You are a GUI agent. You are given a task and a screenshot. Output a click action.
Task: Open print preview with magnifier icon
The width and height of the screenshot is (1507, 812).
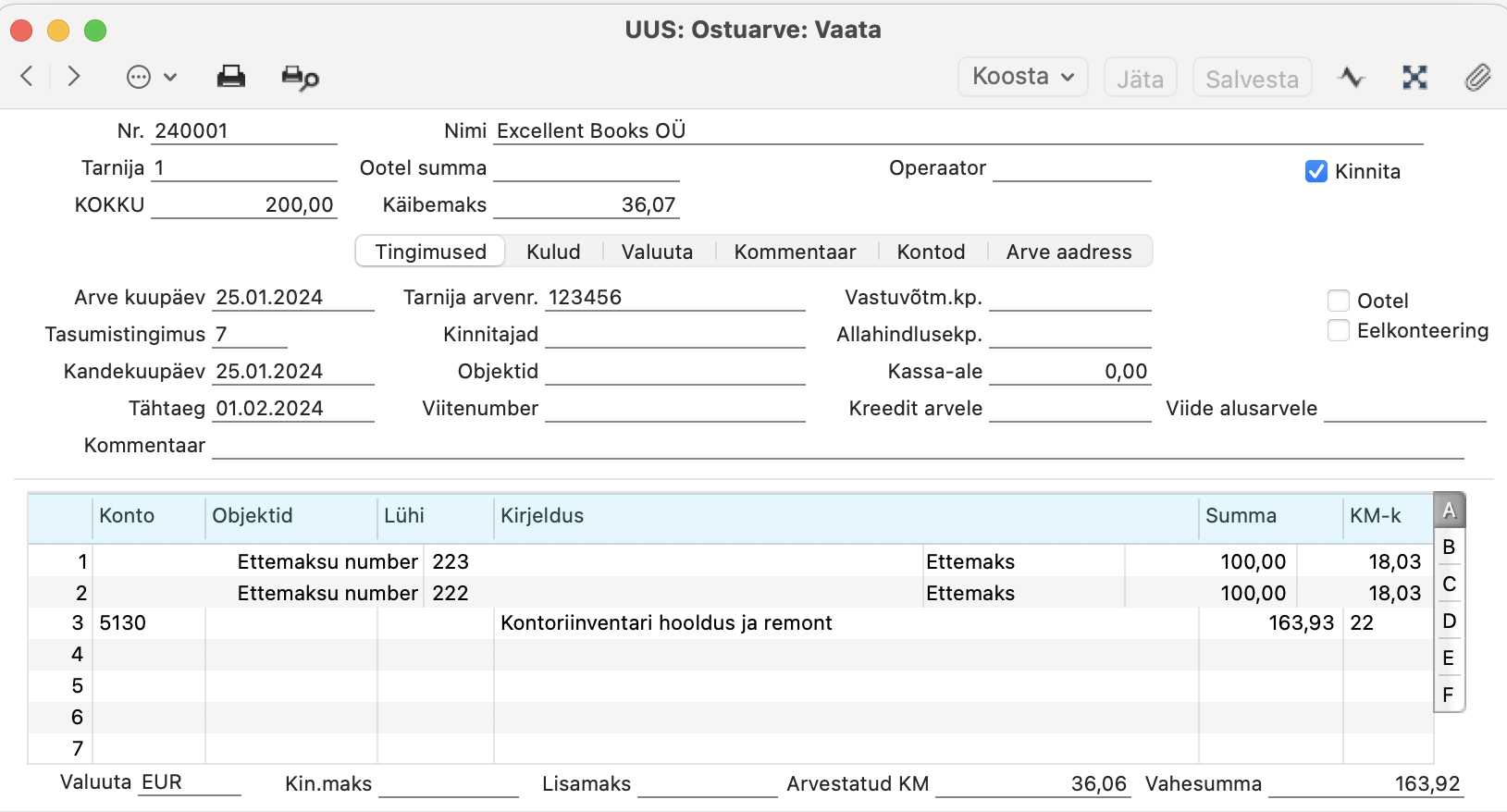(300, 78)
